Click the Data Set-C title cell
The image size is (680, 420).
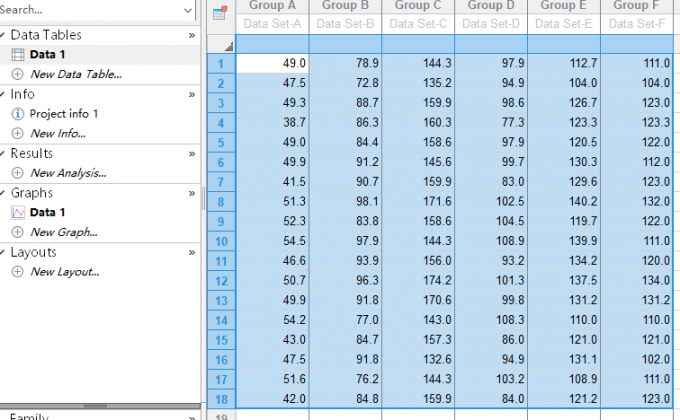(418, 24)
